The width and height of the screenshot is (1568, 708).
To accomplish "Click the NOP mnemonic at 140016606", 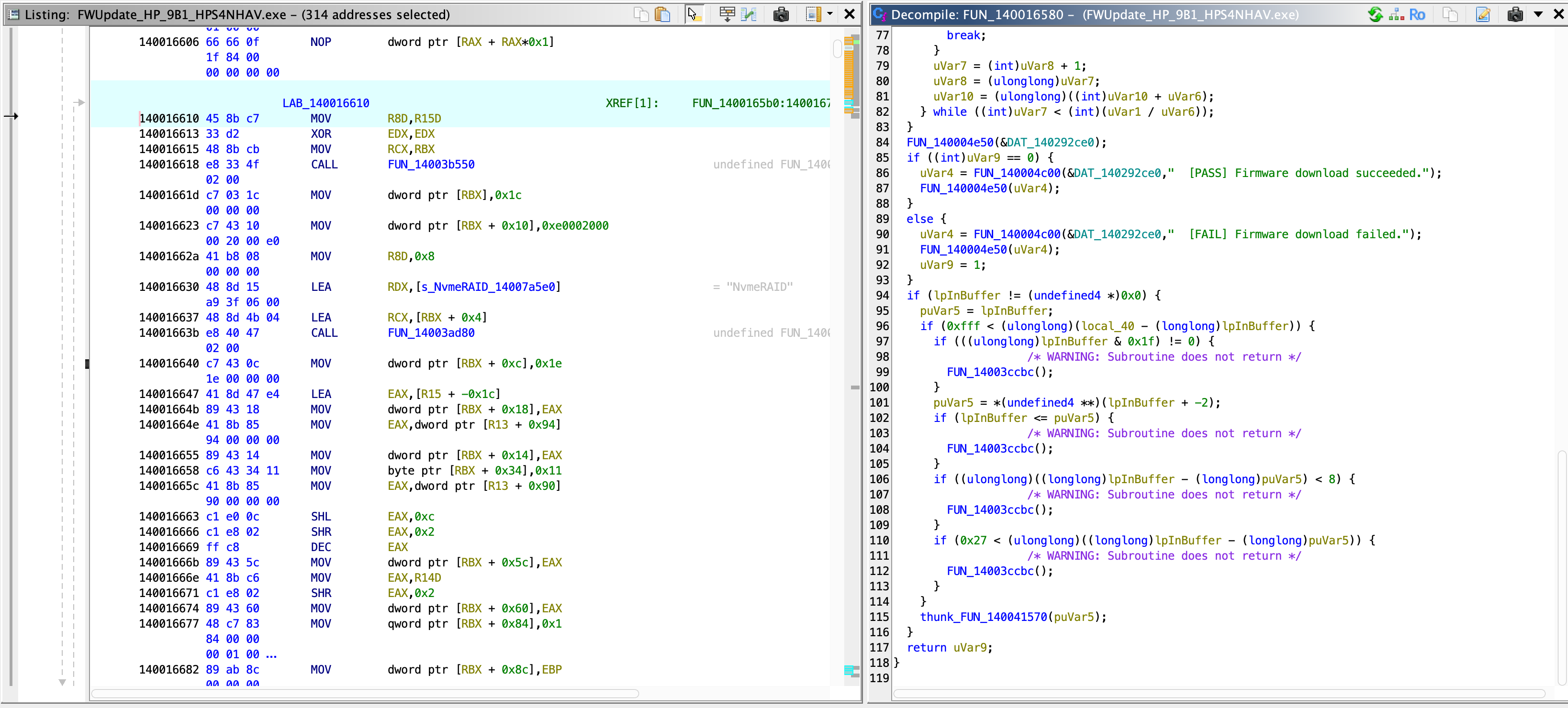I will tap(321, 42).
